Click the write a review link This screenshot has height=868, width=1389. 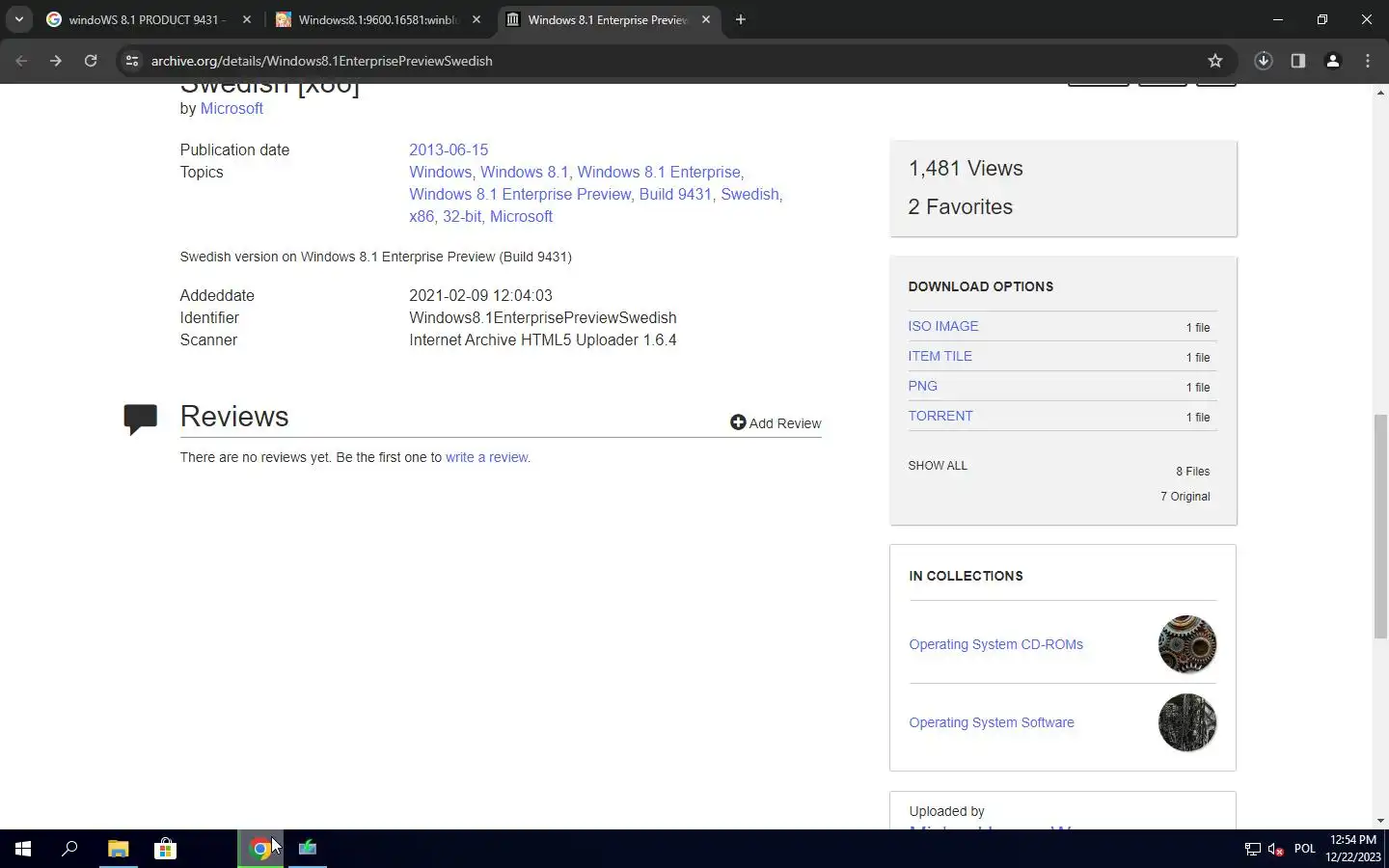click(x=486, y=457)
